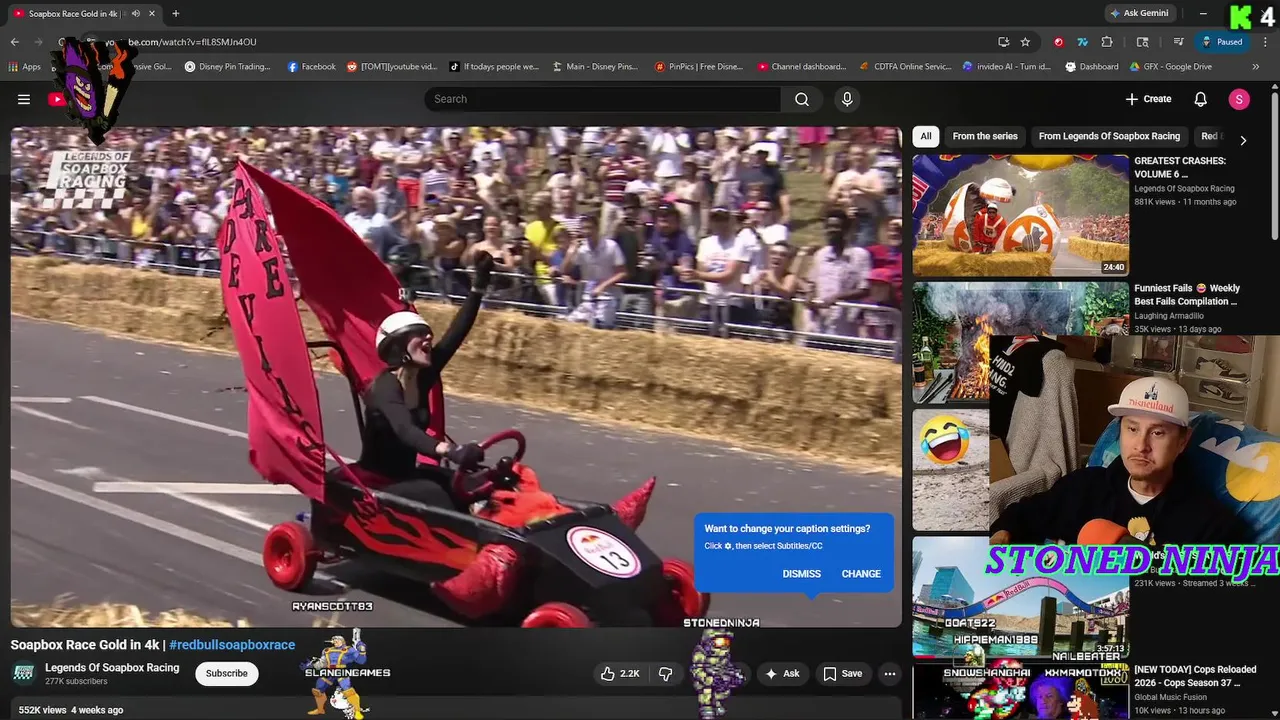Like the video with thumbs up
Image resolution: width=1280 pixels, height=720 pixels.
(x=619, y=674)
